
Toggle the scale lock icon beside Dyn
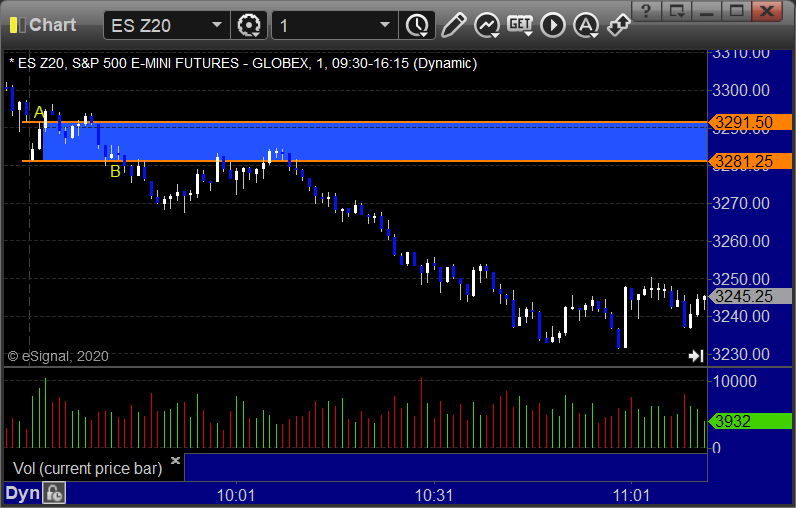click(x=54, y=494)
